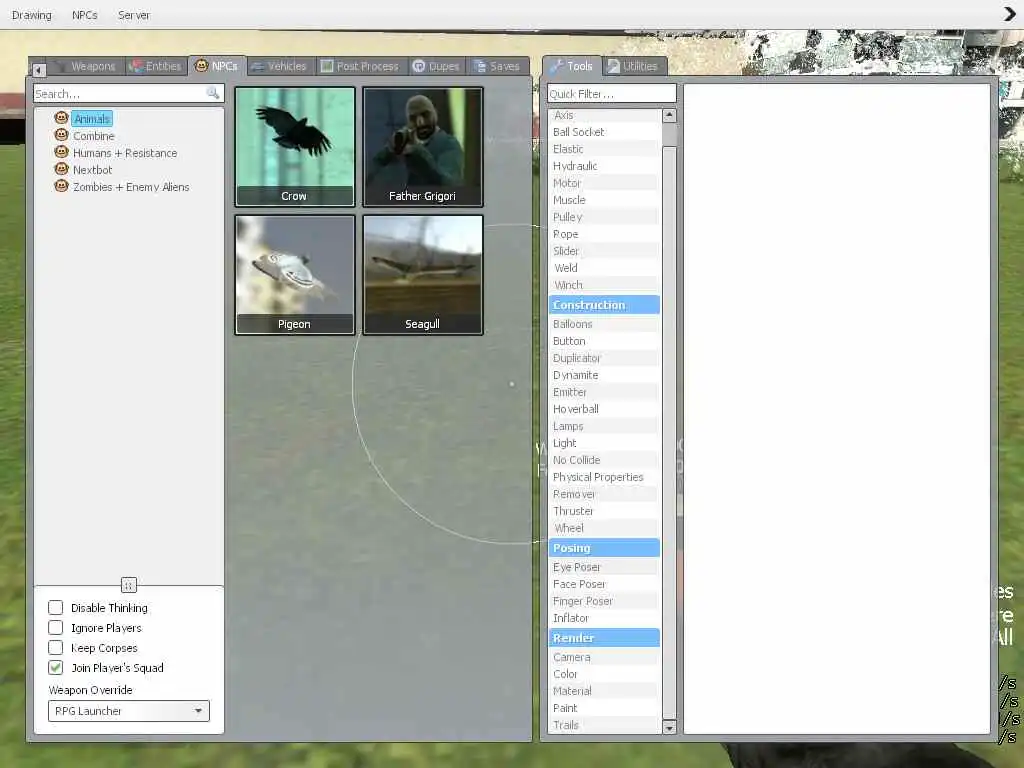Click the Vehicles tab icon

(x=257, y=66)
